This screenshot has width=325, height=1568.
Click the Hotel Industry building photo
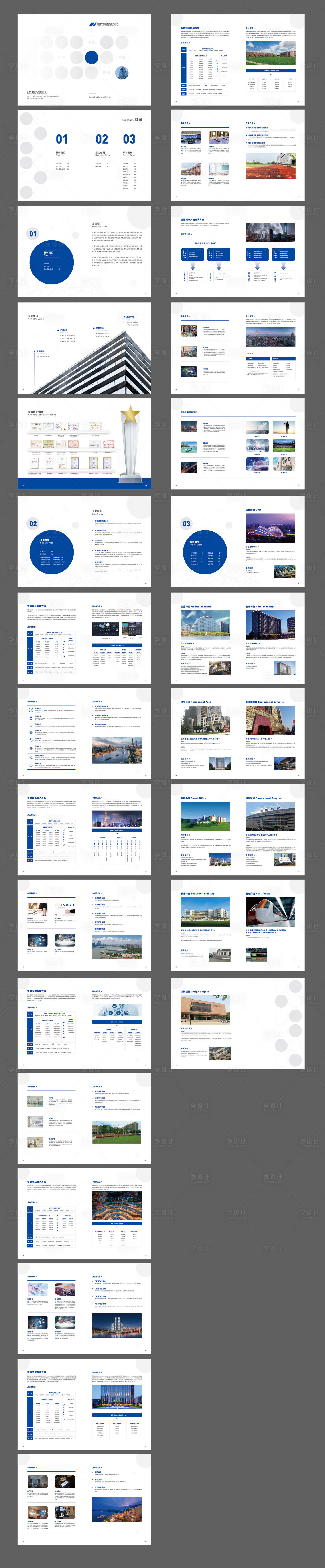point(270,625)
